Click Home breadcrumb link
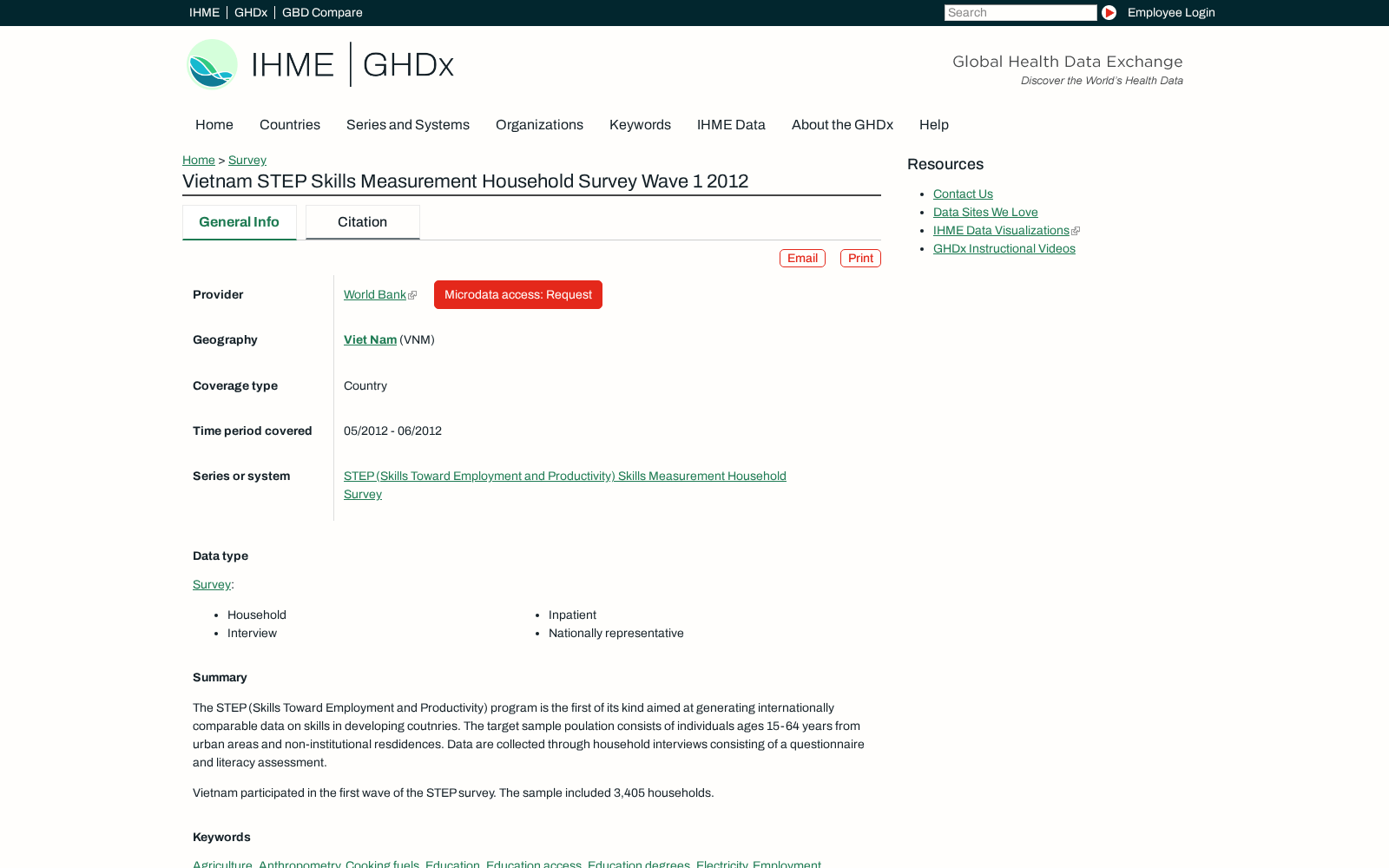The height and width of the screenshot is (868, 1389). click(x=199, y=160)
